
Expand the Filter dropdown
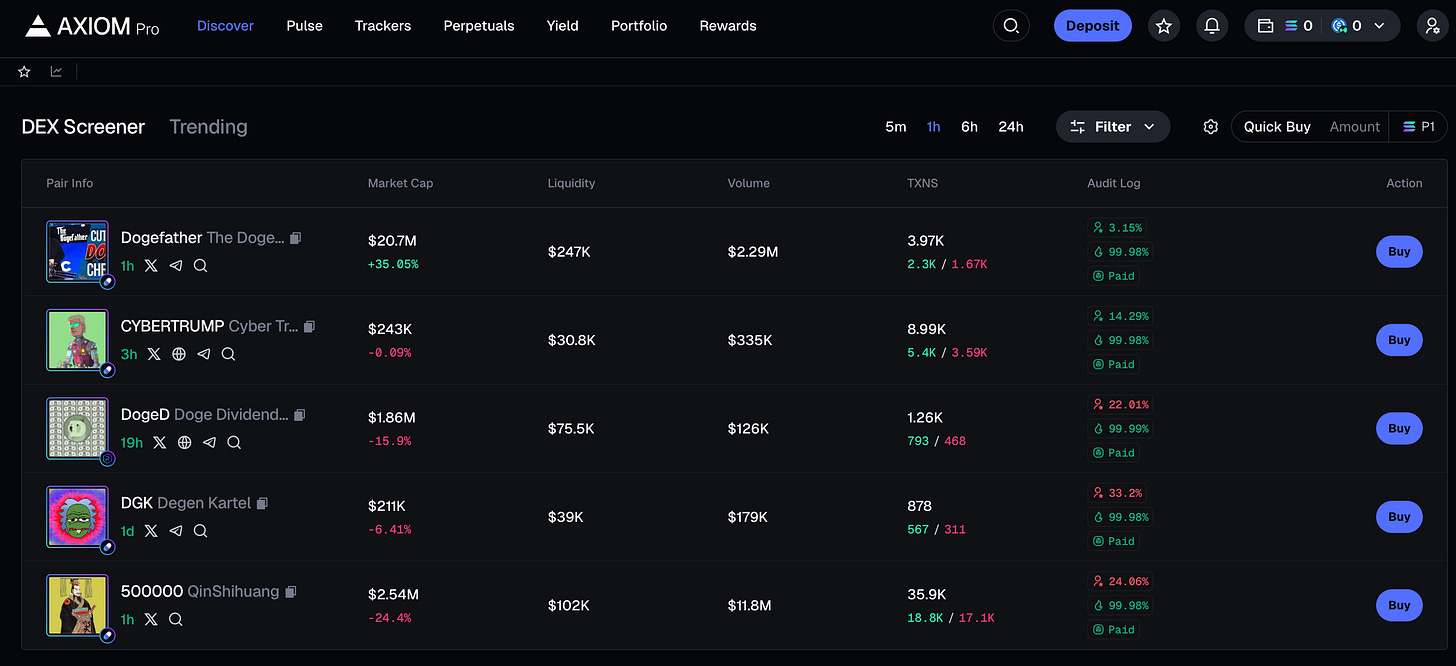click(x=1113, y=127)
